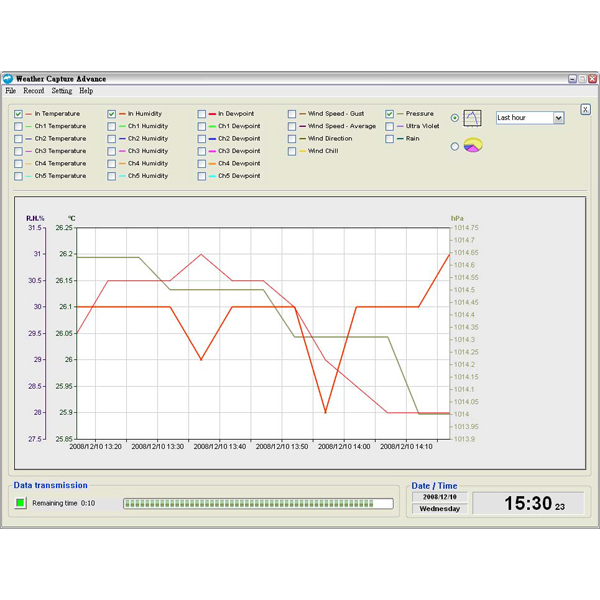Click the In Humidity label text
The height and width of the screenshot is (600, 600).
[x=145, y=114]
